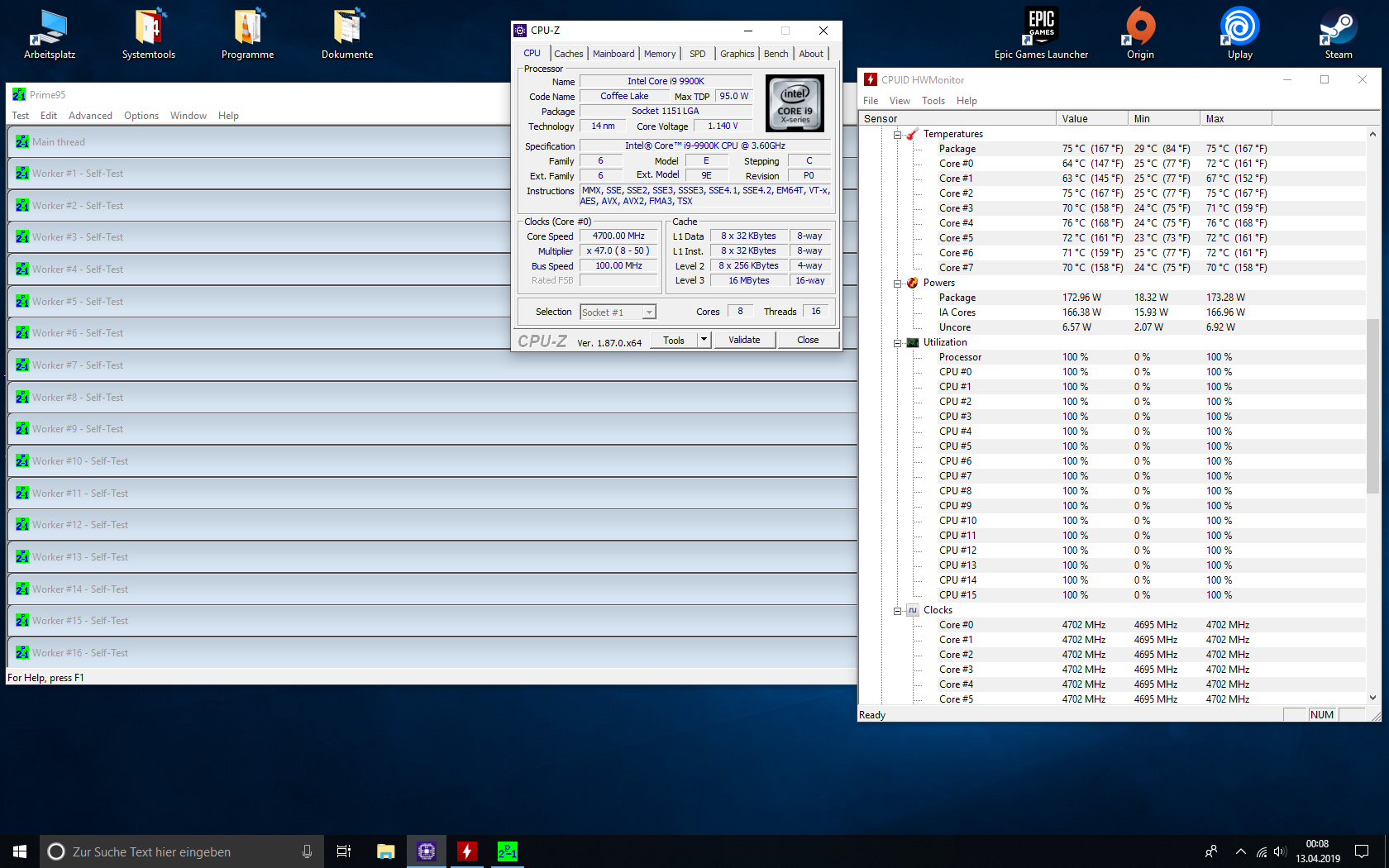Click the Intel Core i9 logo in CPU-Z

point(795,103)
